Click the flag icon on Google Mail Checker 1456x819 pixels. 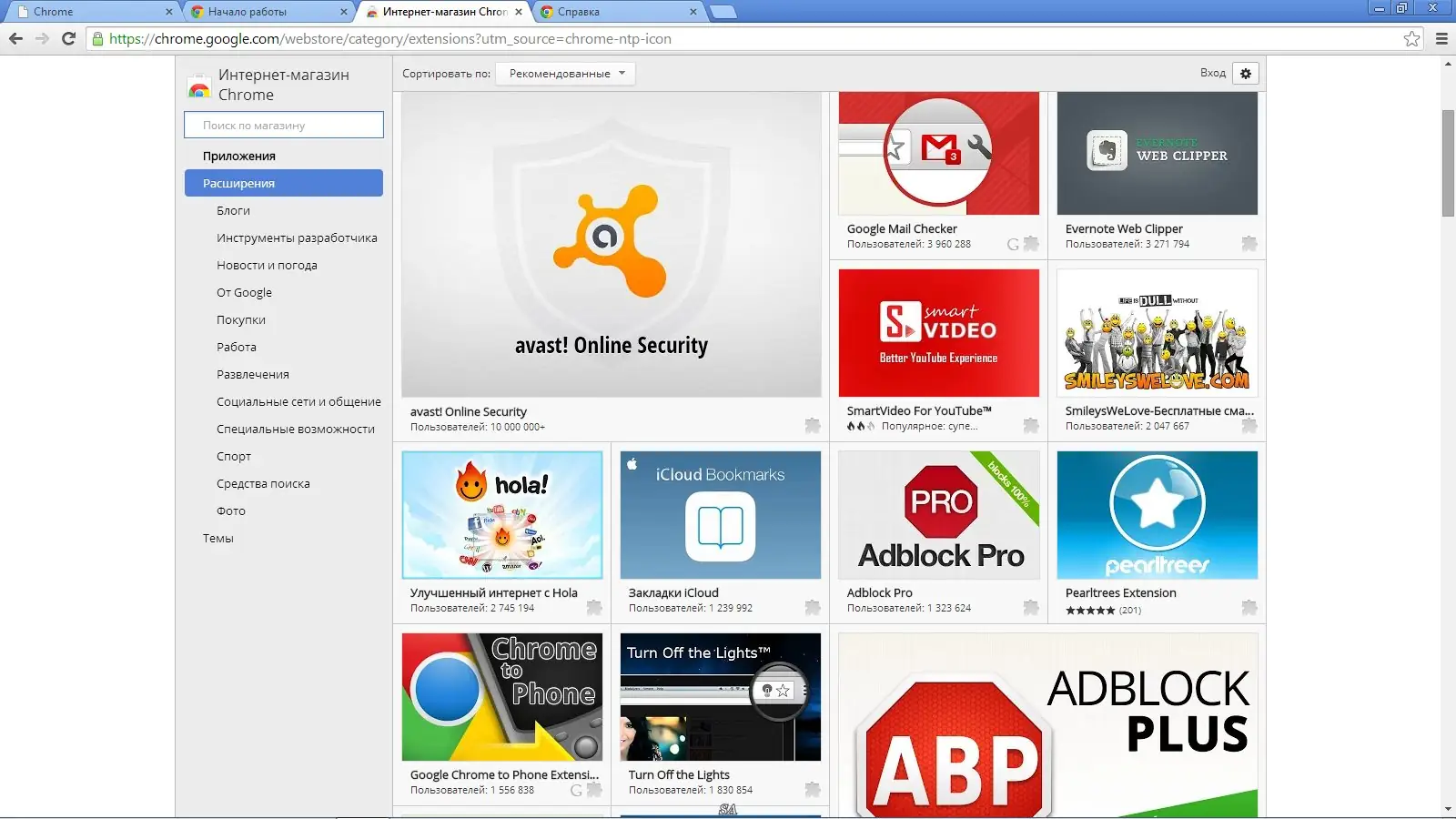pos(1031,244)
